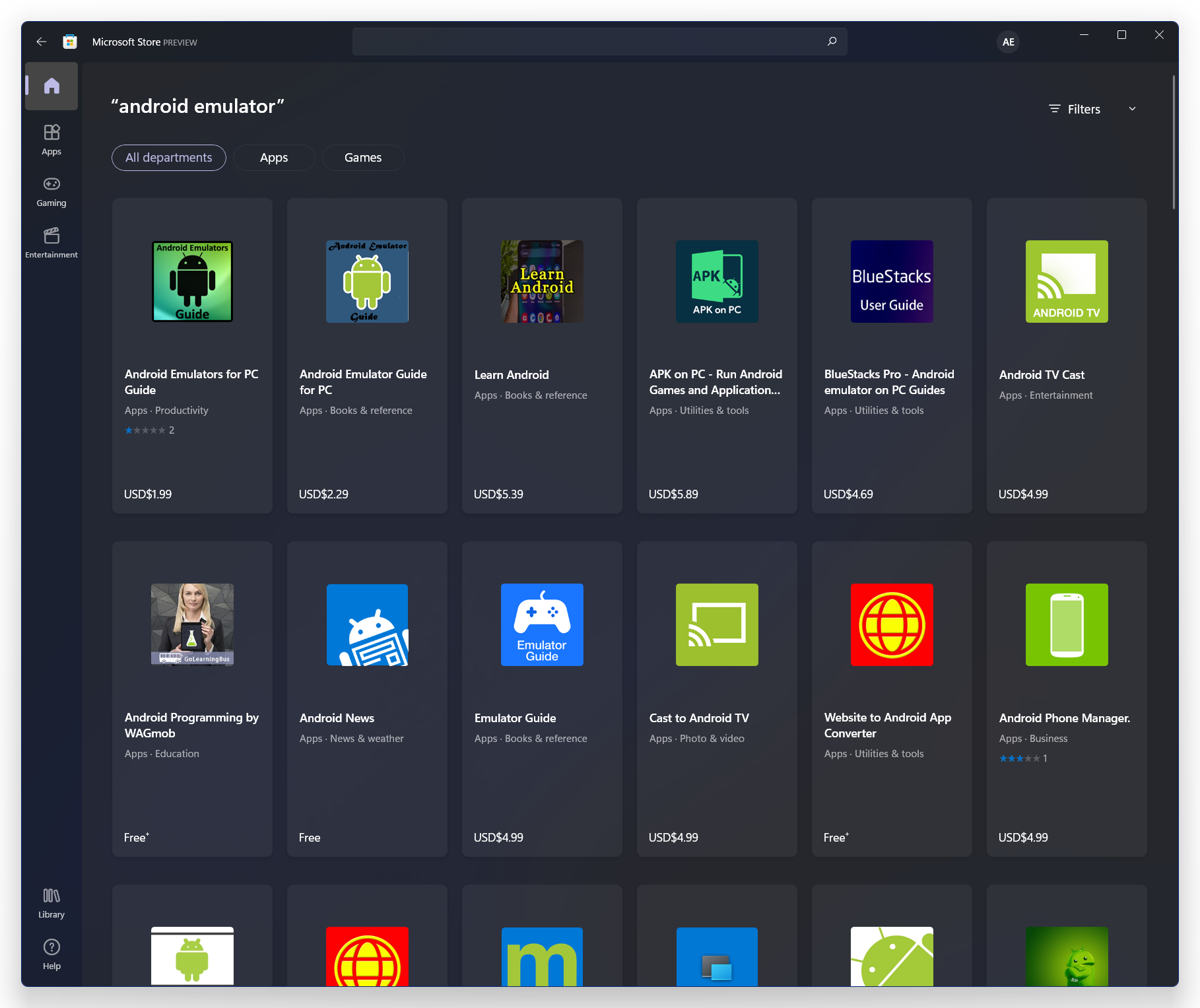
Task: Open the Home sidebar section
Action: click(x=51, y=86)
